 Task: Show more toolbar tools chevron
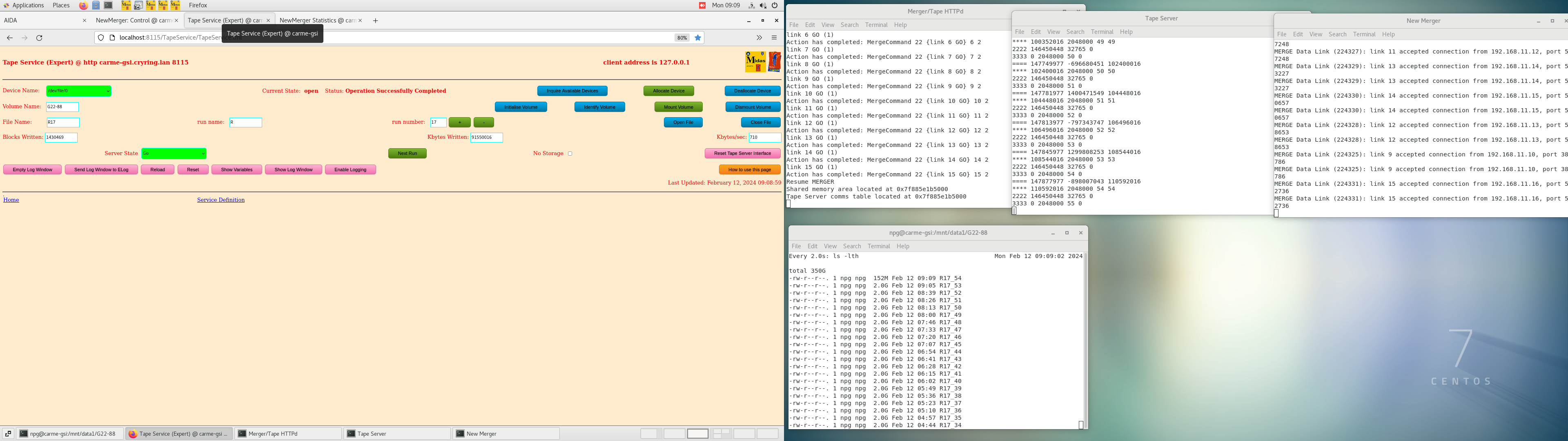759,38
